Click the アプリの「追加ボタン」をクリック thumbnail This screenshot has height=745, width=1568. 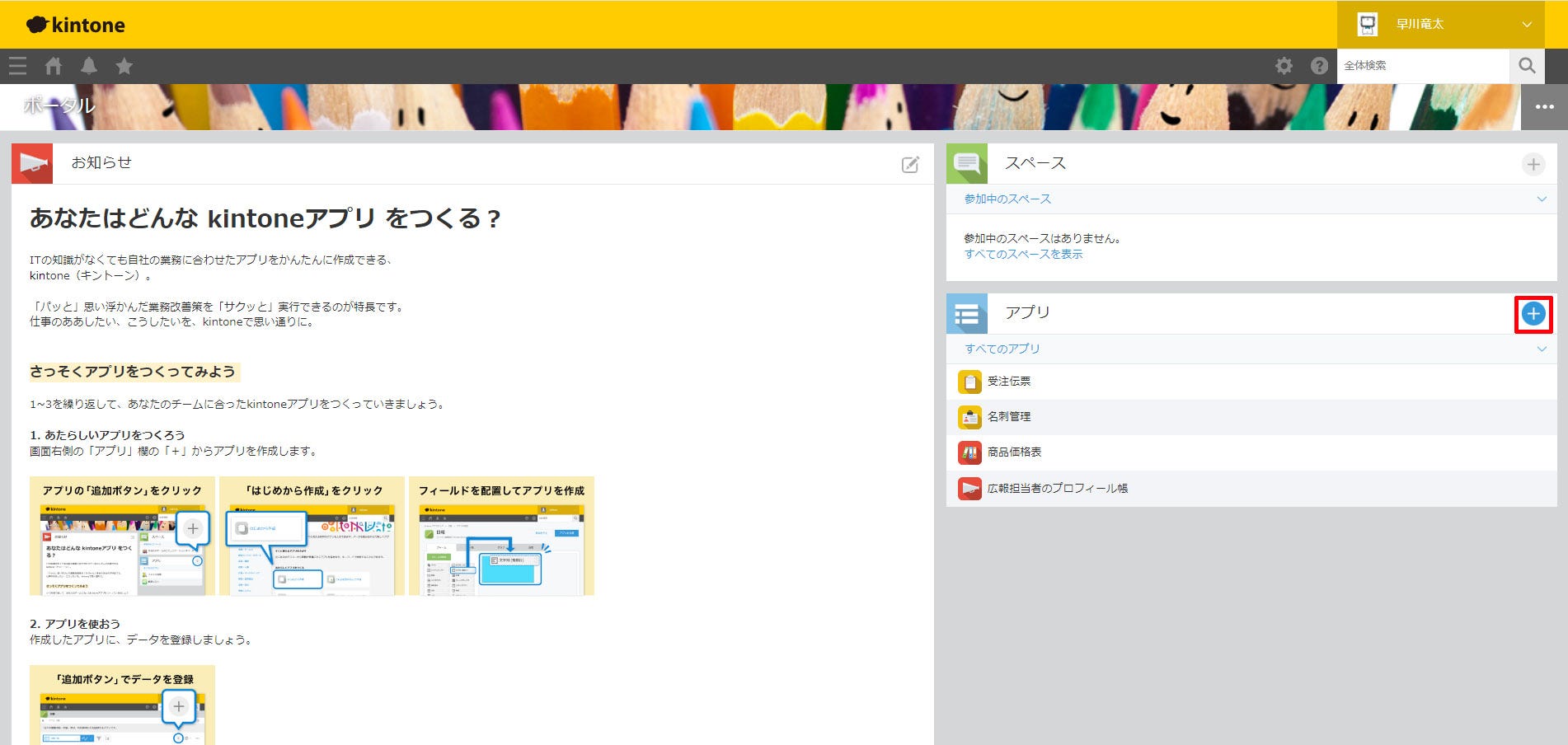tap(122, 536)
